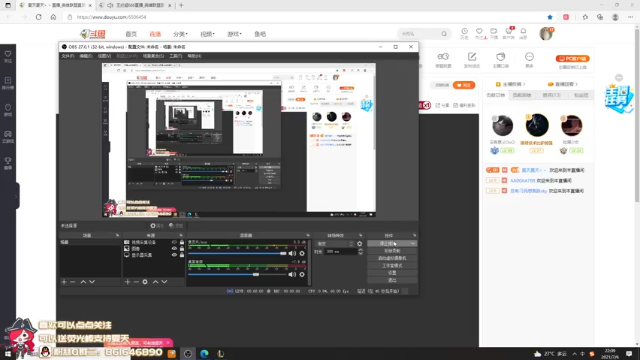Move scene down with arrow in Scenes panel
The width and height of the screenshot is (640, 360).
pos(92,282)
